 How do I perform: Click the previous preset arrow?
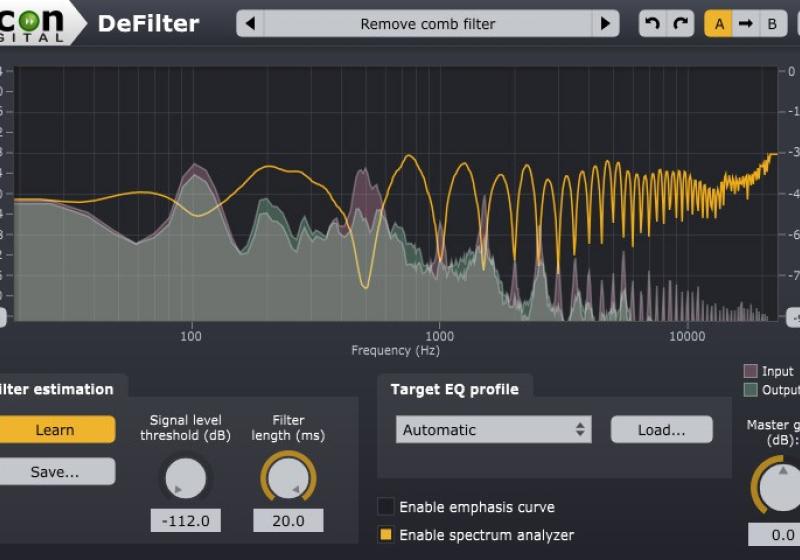[x=250, y=24]
